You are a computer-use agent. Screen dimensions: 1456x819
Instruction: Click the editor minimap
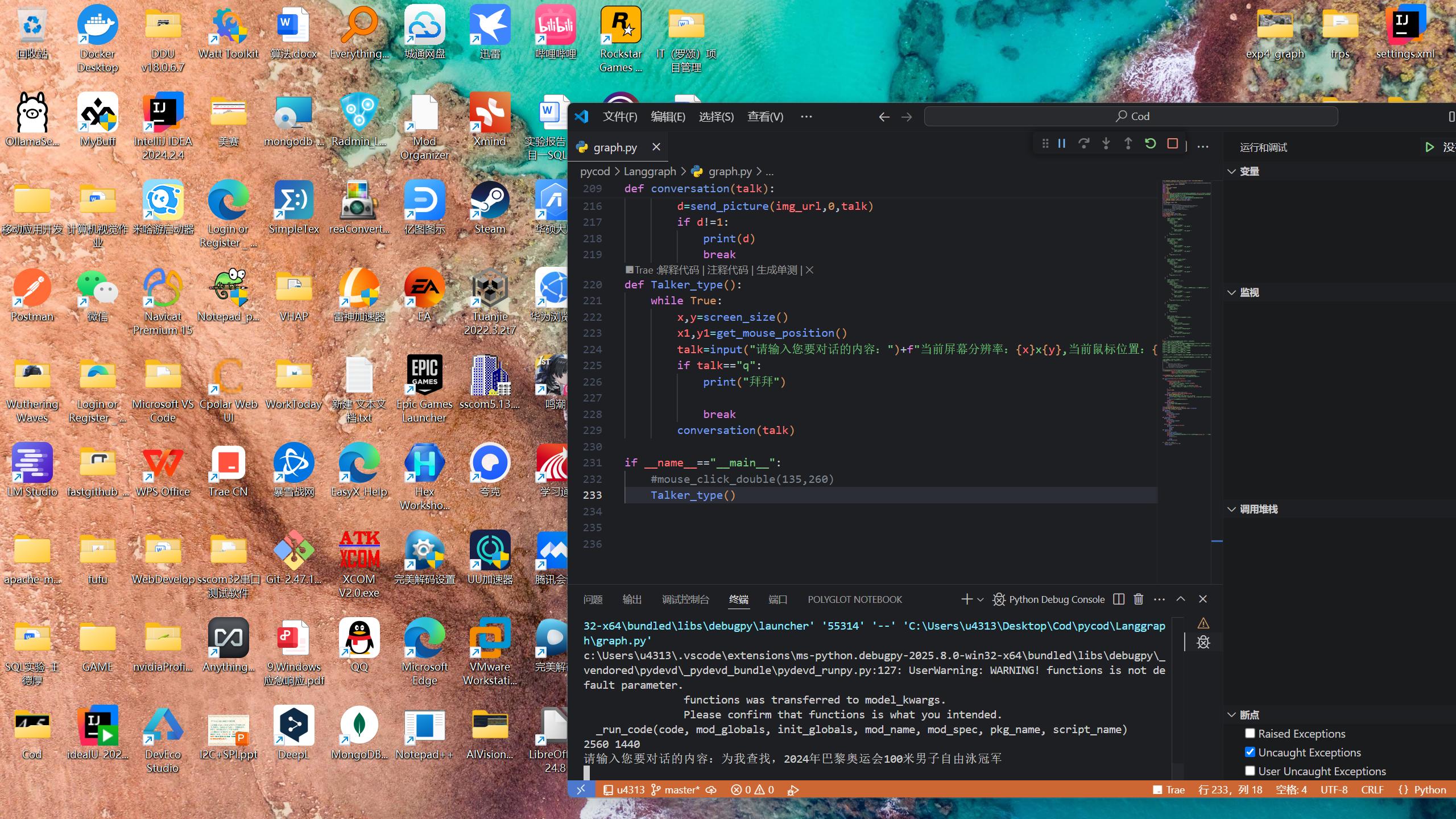pos(1186,313)
